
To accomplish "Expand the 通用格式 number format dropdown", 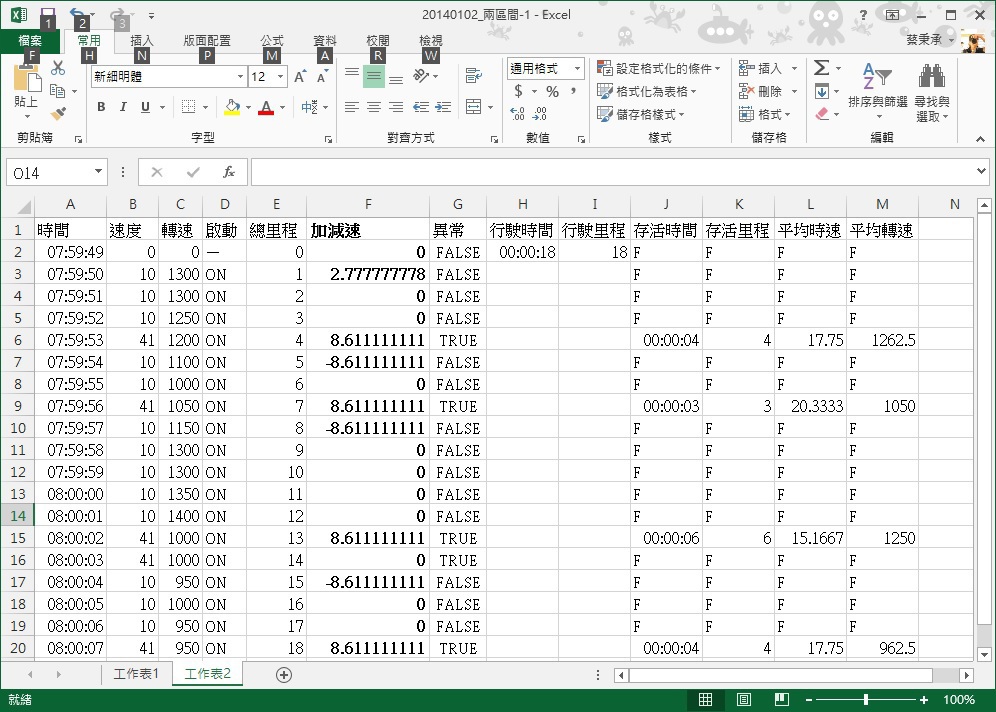I will point(577,68).
